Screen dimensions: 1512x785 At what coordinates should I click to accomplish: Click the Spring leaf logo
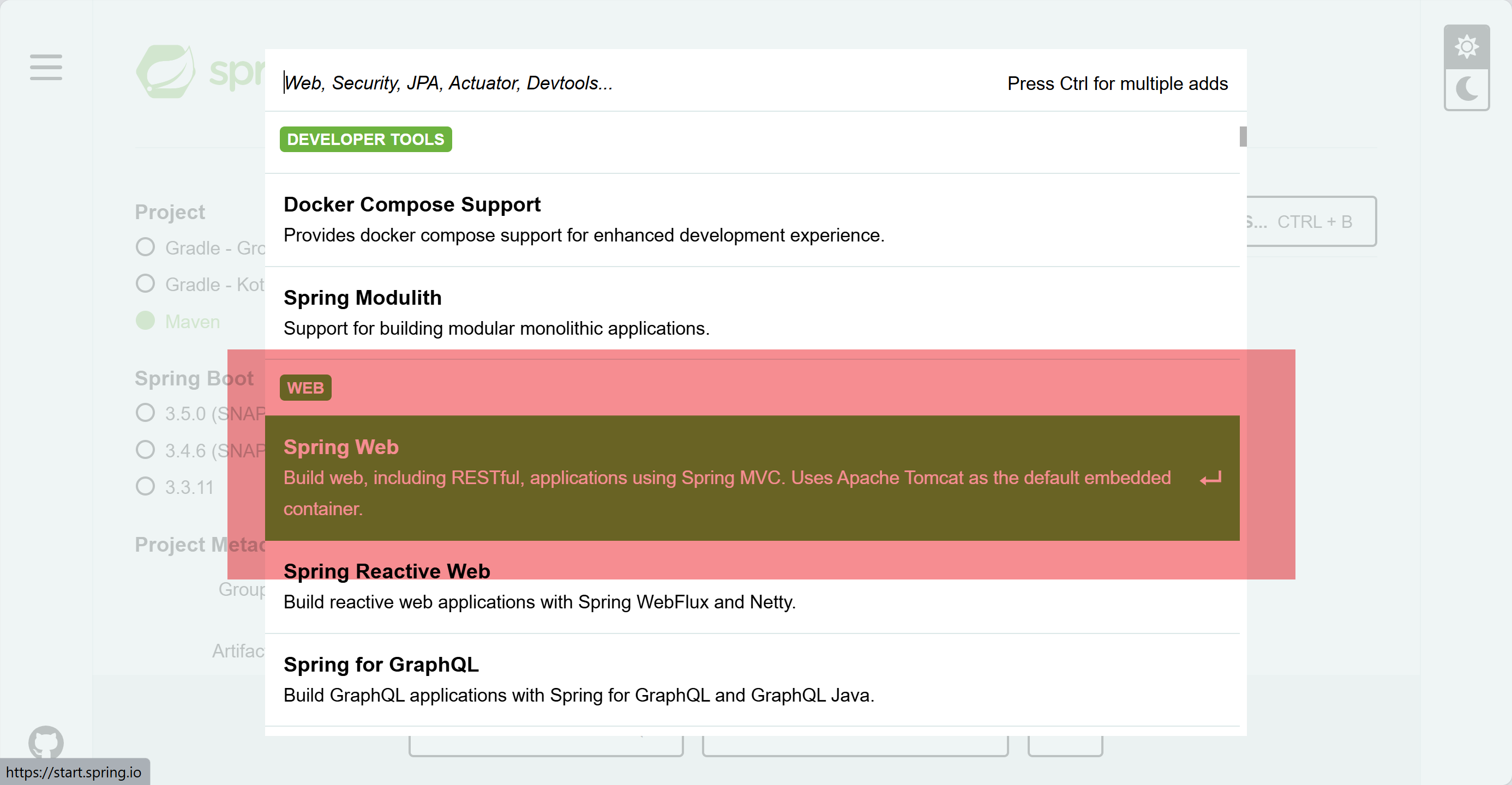click(166, 71)
